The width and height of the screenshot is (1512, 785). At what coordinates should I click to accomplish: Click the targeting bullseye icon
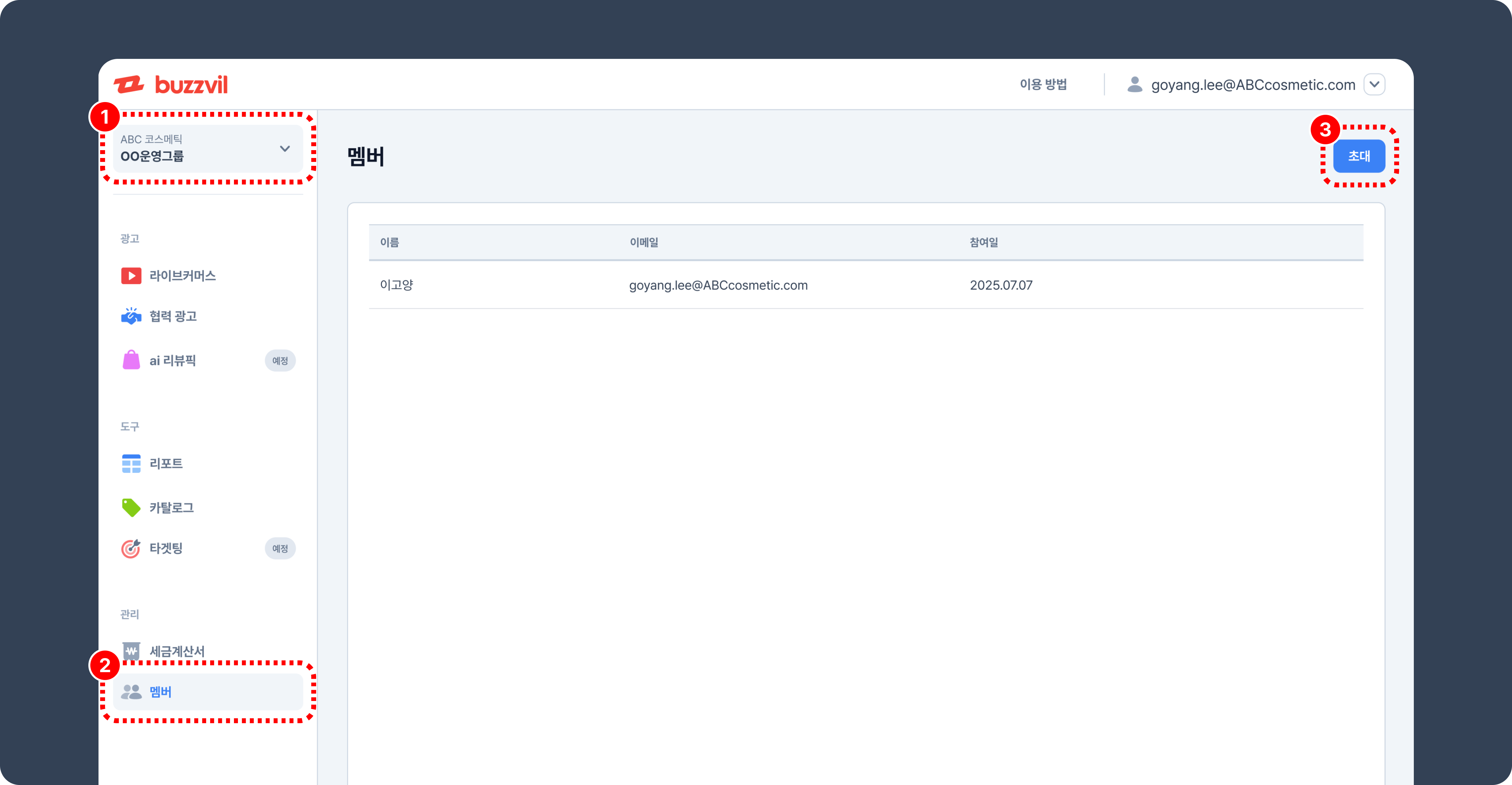coord(131,548)
